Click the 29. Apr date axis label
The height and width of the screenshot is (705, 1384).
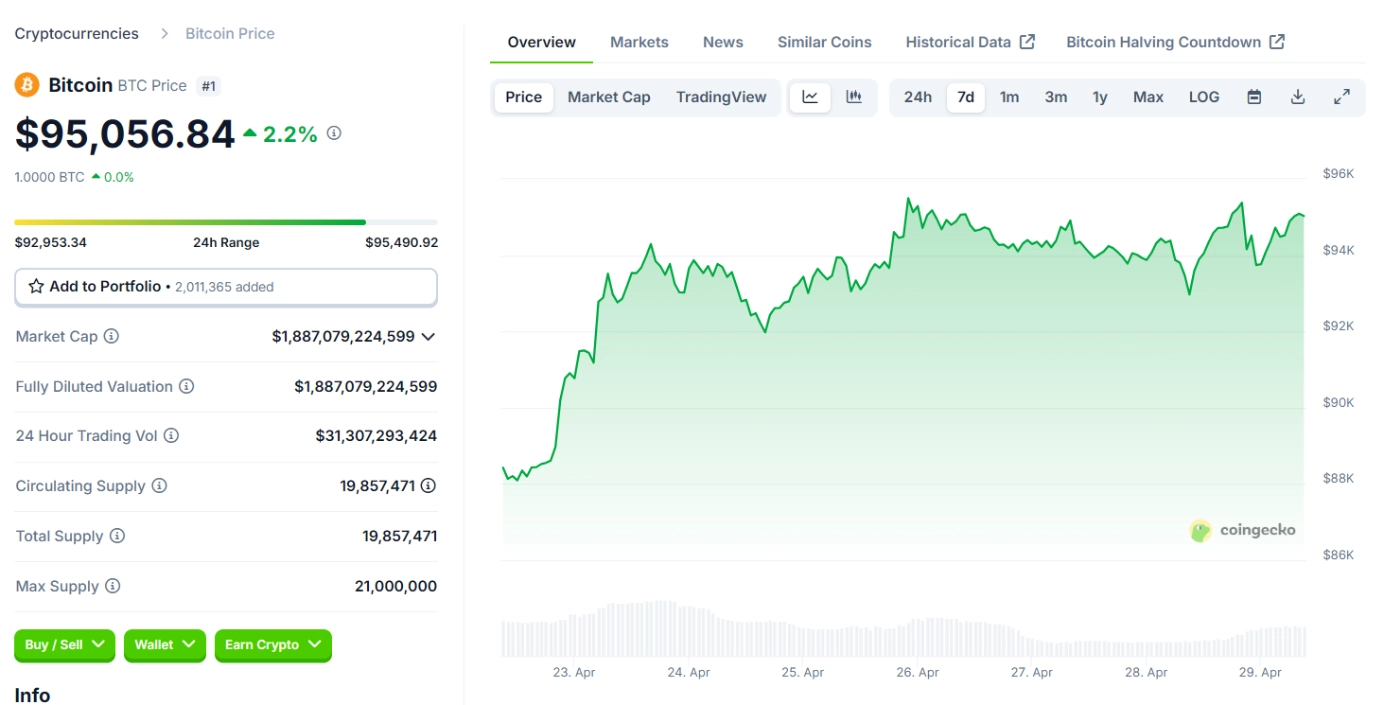1260,673
